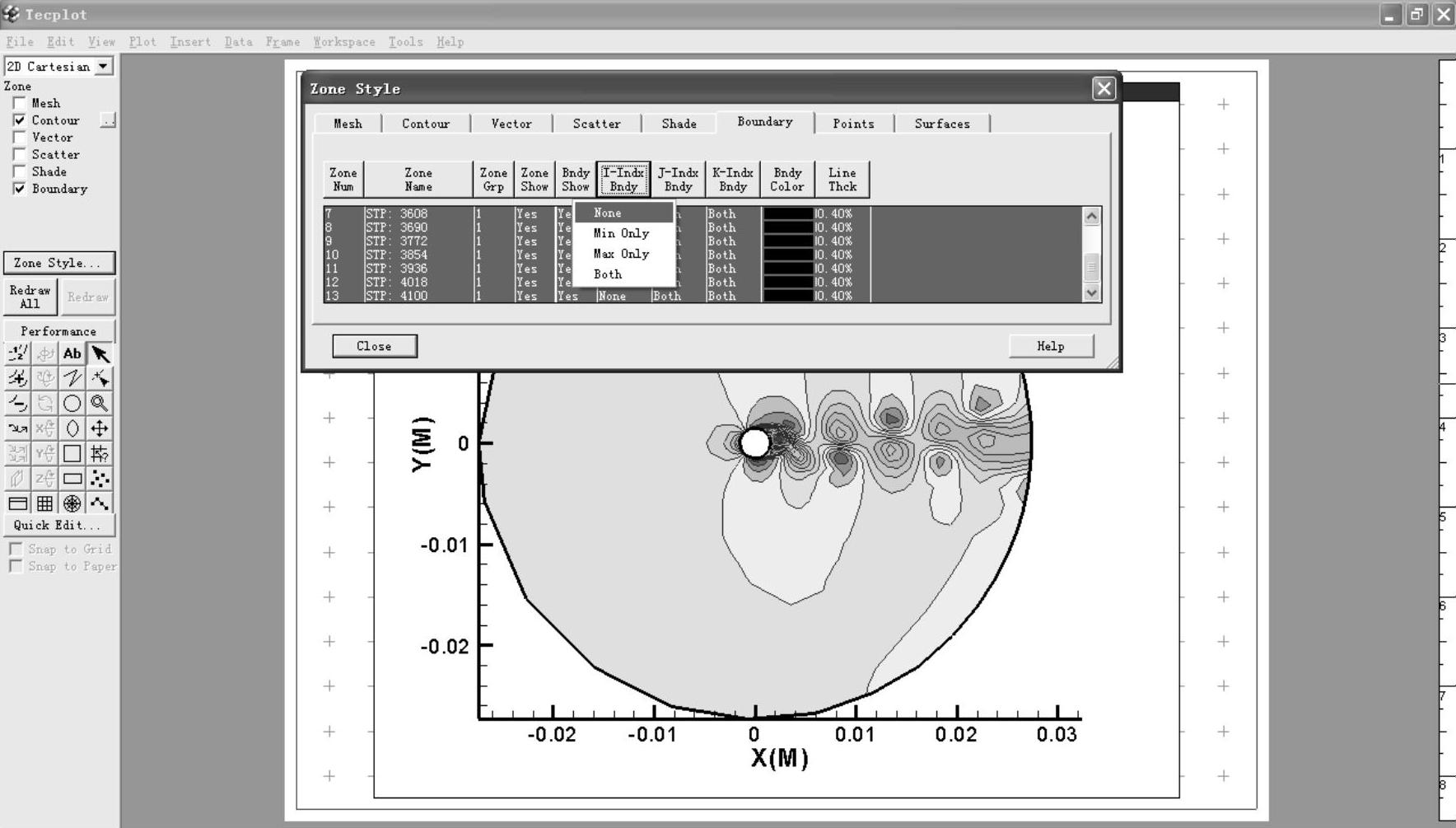Viewport: 1456px width, 828px height.
Task: Pick the square drawing tool
Action: (x=72, y=453)
